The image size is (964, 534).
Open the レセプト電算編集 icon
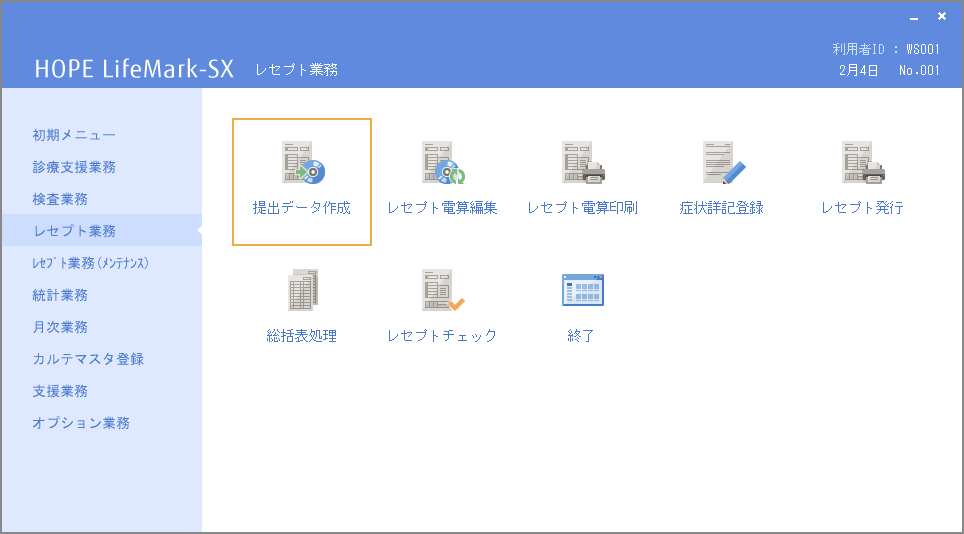pos(443,162)
